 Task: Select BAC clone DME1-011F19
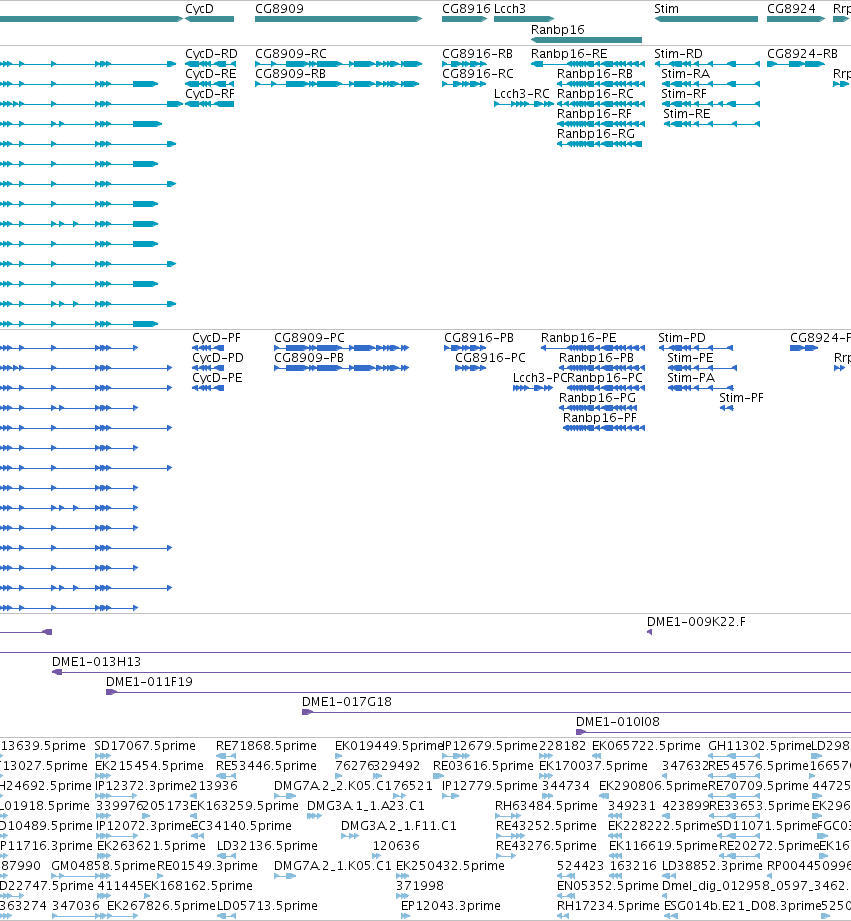click(x=478, y=692)
